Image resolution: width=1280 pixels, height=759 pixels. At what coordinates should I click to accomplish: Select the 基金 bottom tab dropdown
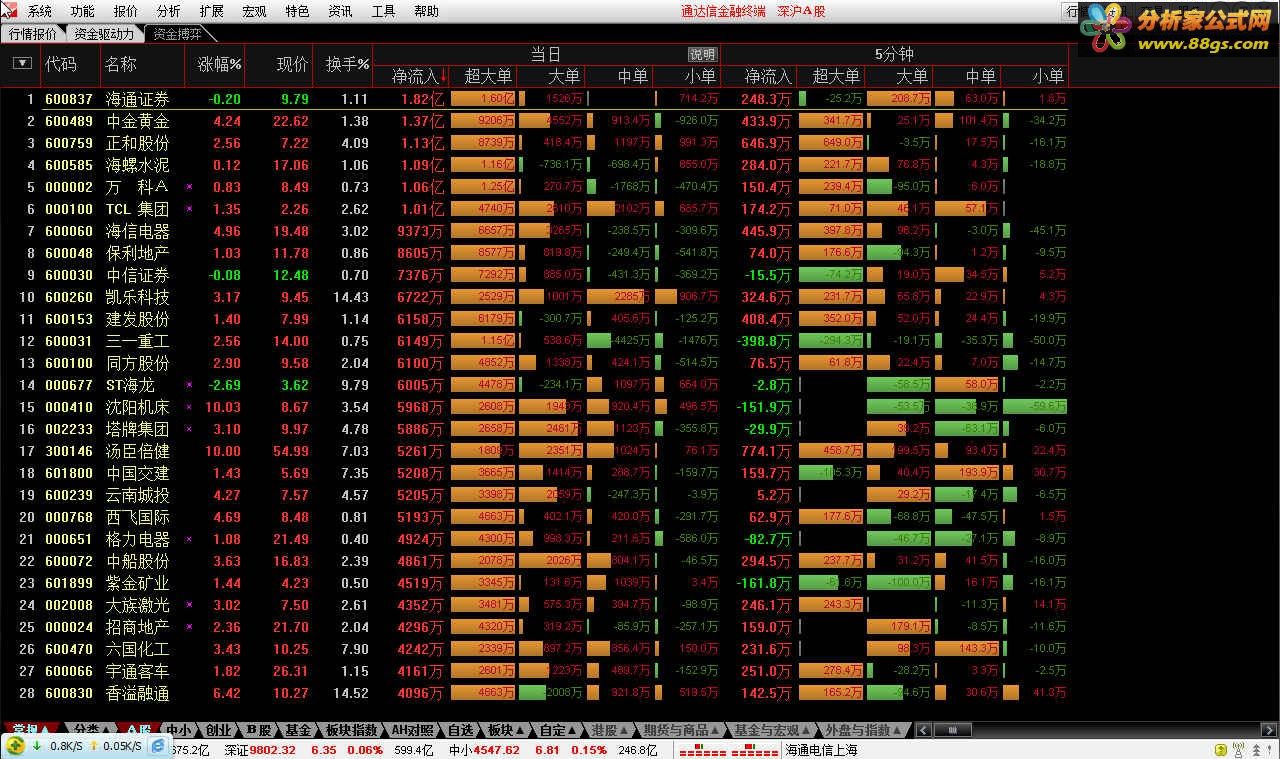point(298,730)
